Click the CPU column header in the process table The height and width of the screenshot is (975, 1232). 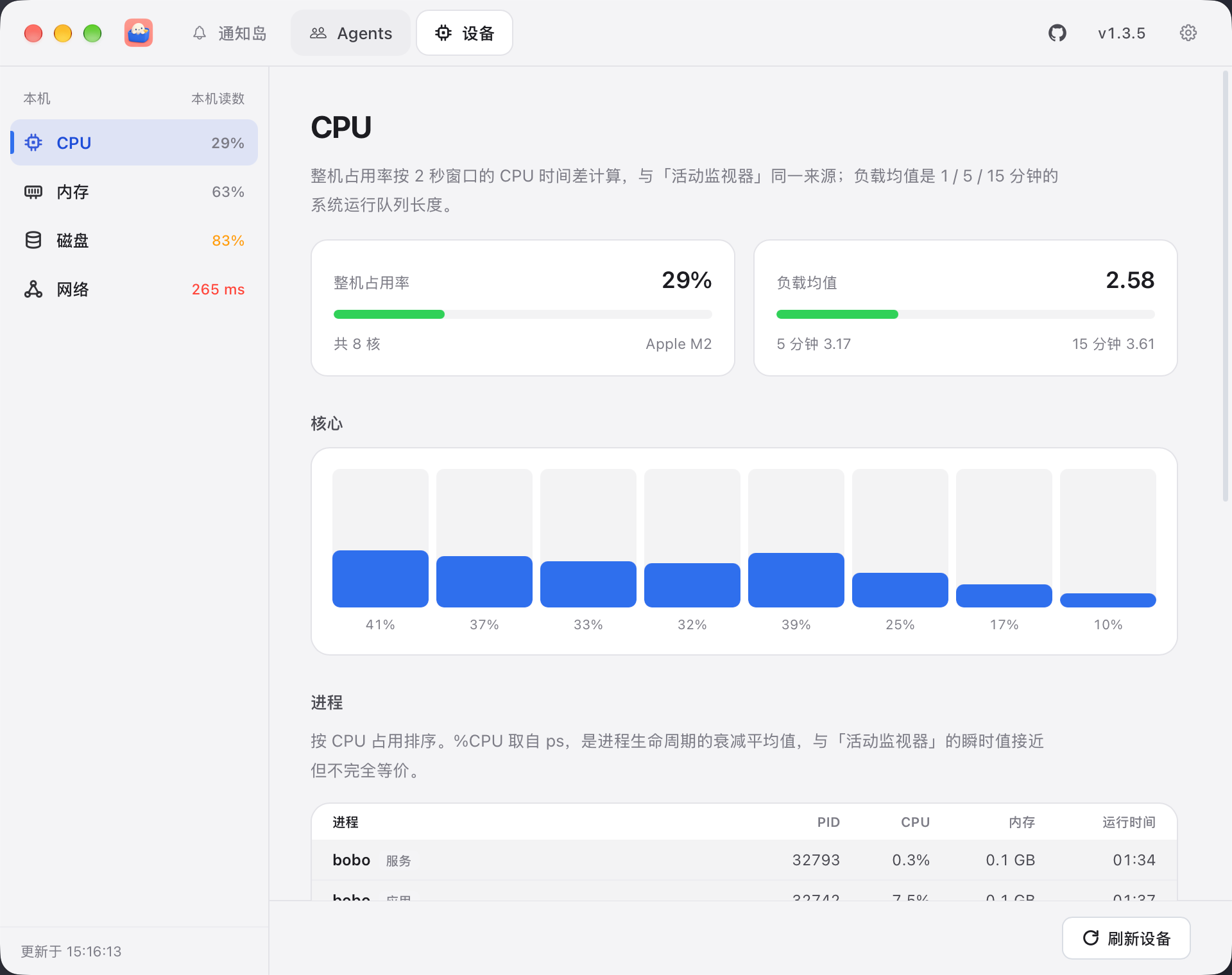(915, 822)
